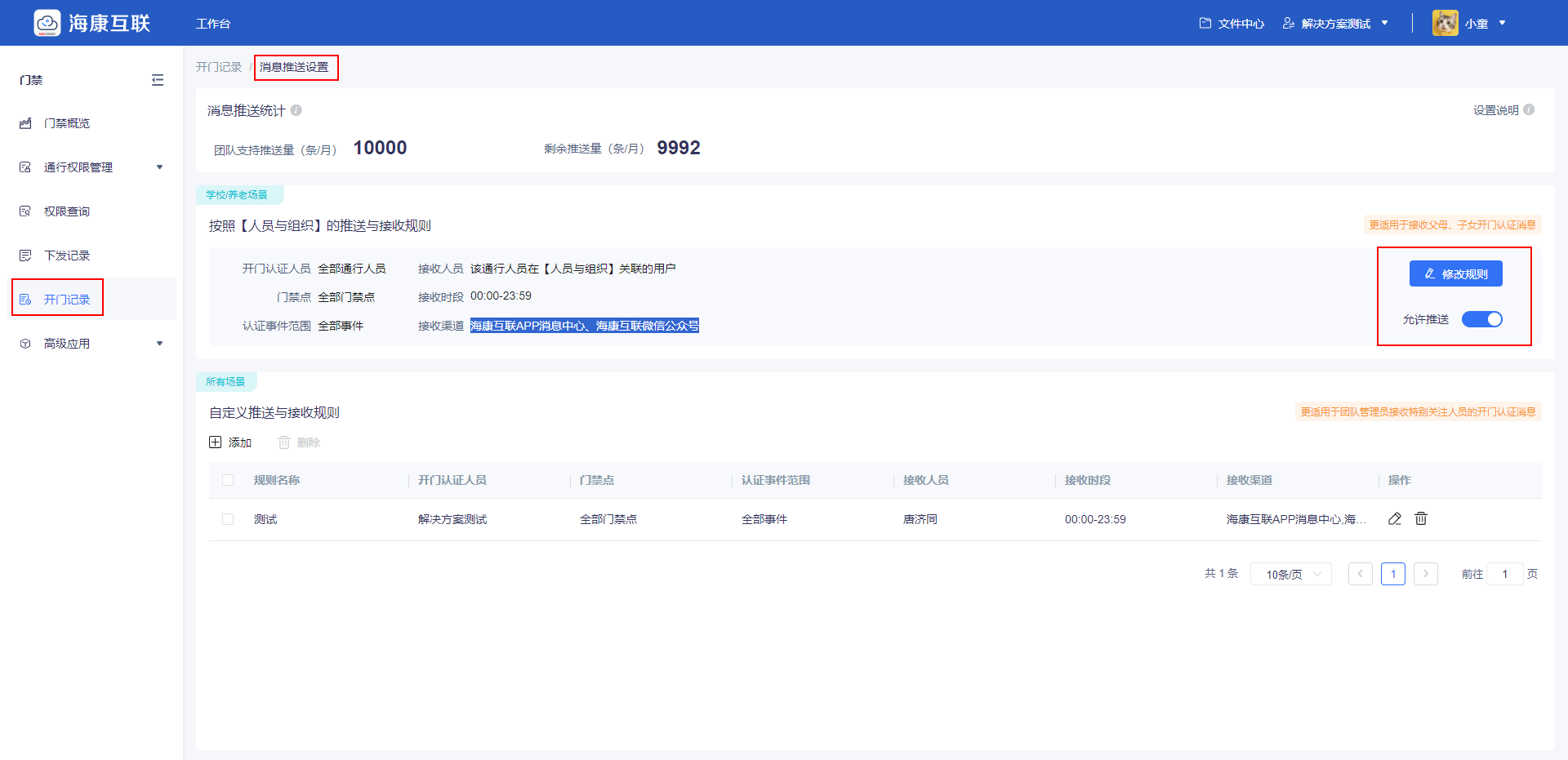Screen dimensions: 1568x760
Task: Click the 小童 user avatar
Action: (1445, 24)
